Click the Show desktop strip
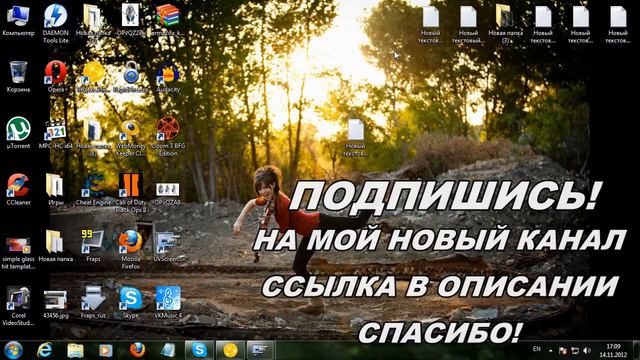The width and height of the screenshot is (640, 360). 637,350
